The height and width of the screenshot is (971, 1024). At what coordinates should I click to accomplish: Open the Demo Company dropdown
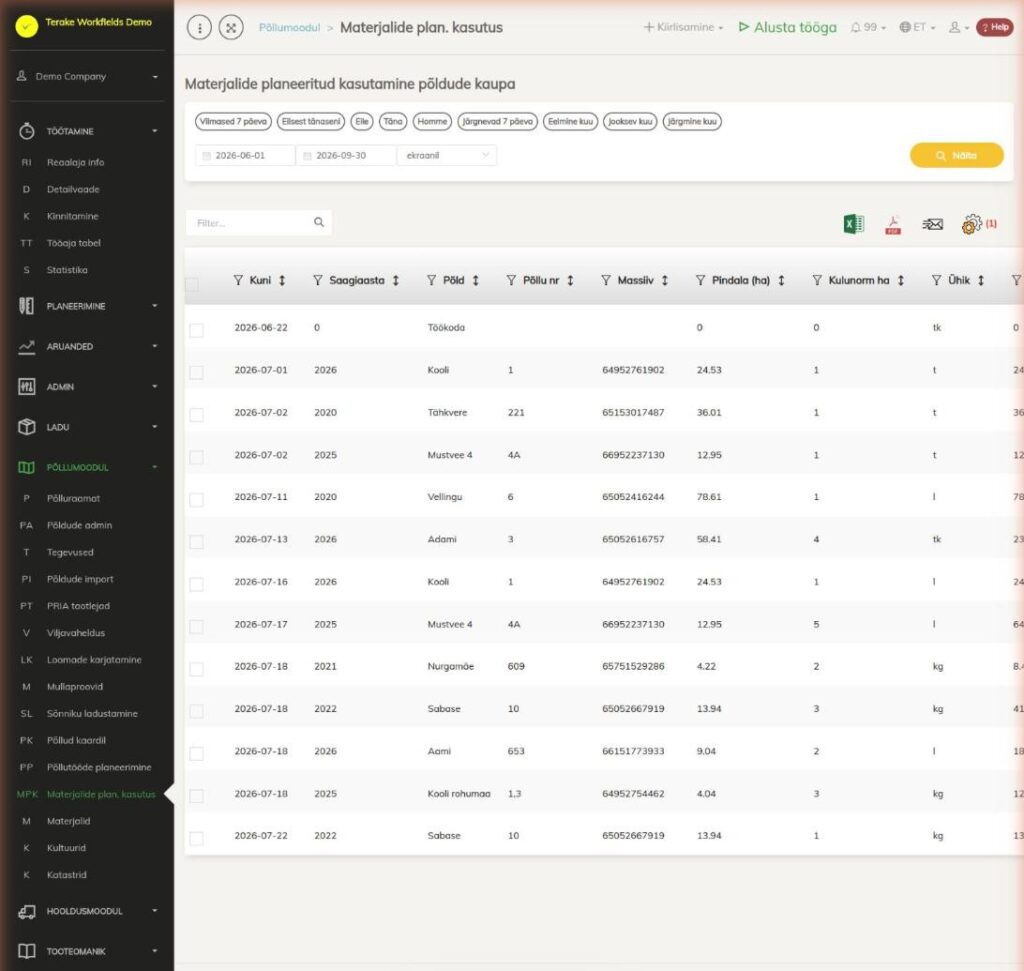point(87,76)
